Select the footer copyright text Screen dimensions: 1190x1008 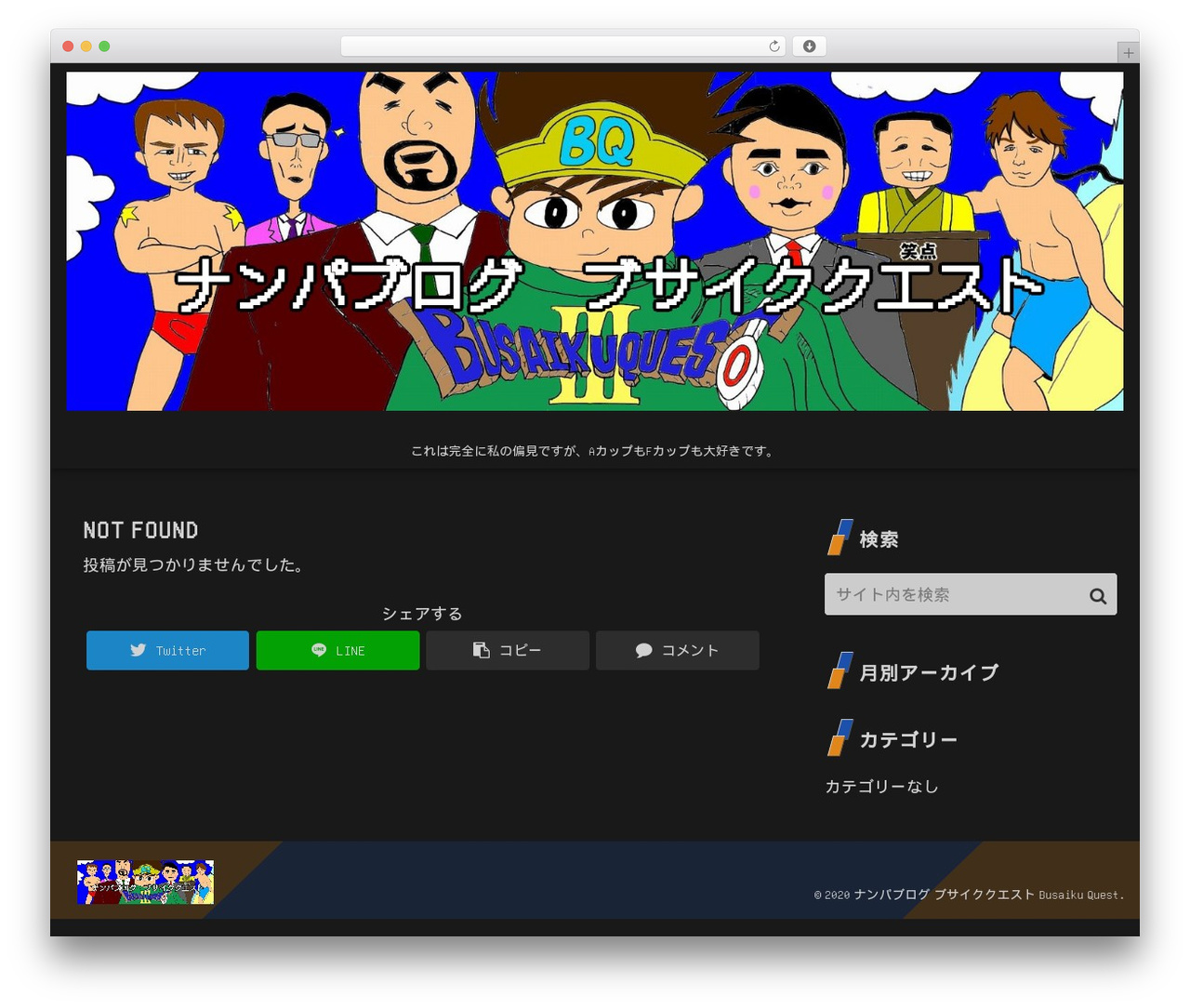(969, 895)
